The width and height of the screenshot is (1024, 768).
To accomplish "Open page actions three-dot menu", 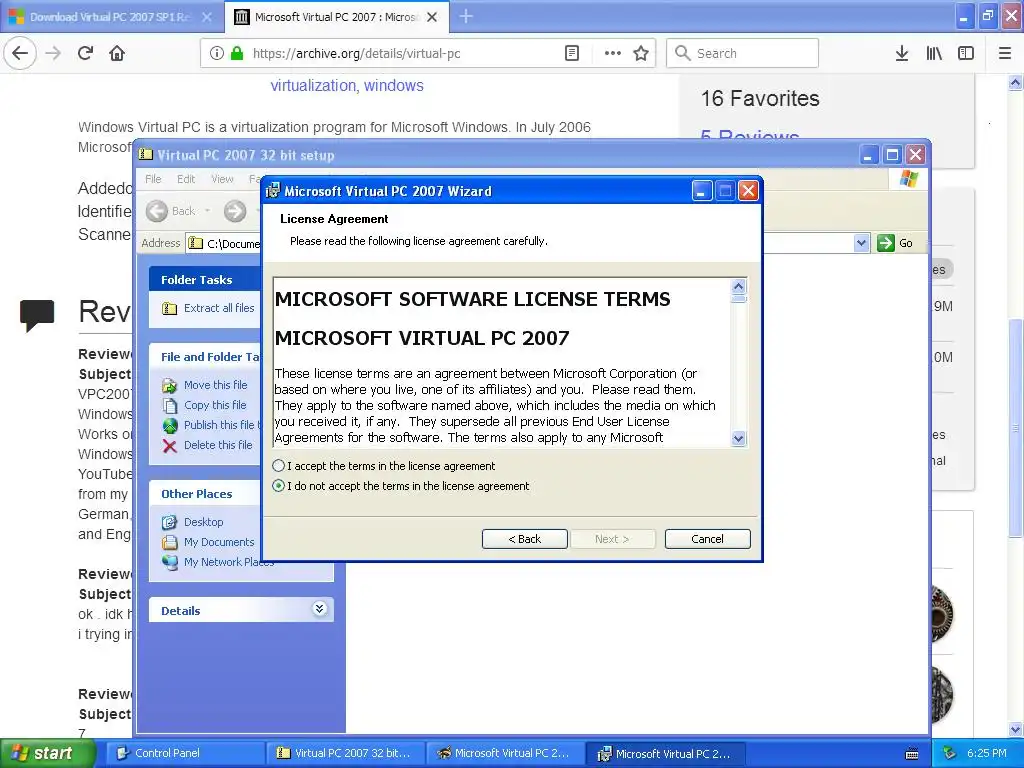I will [x=613, y=53].
